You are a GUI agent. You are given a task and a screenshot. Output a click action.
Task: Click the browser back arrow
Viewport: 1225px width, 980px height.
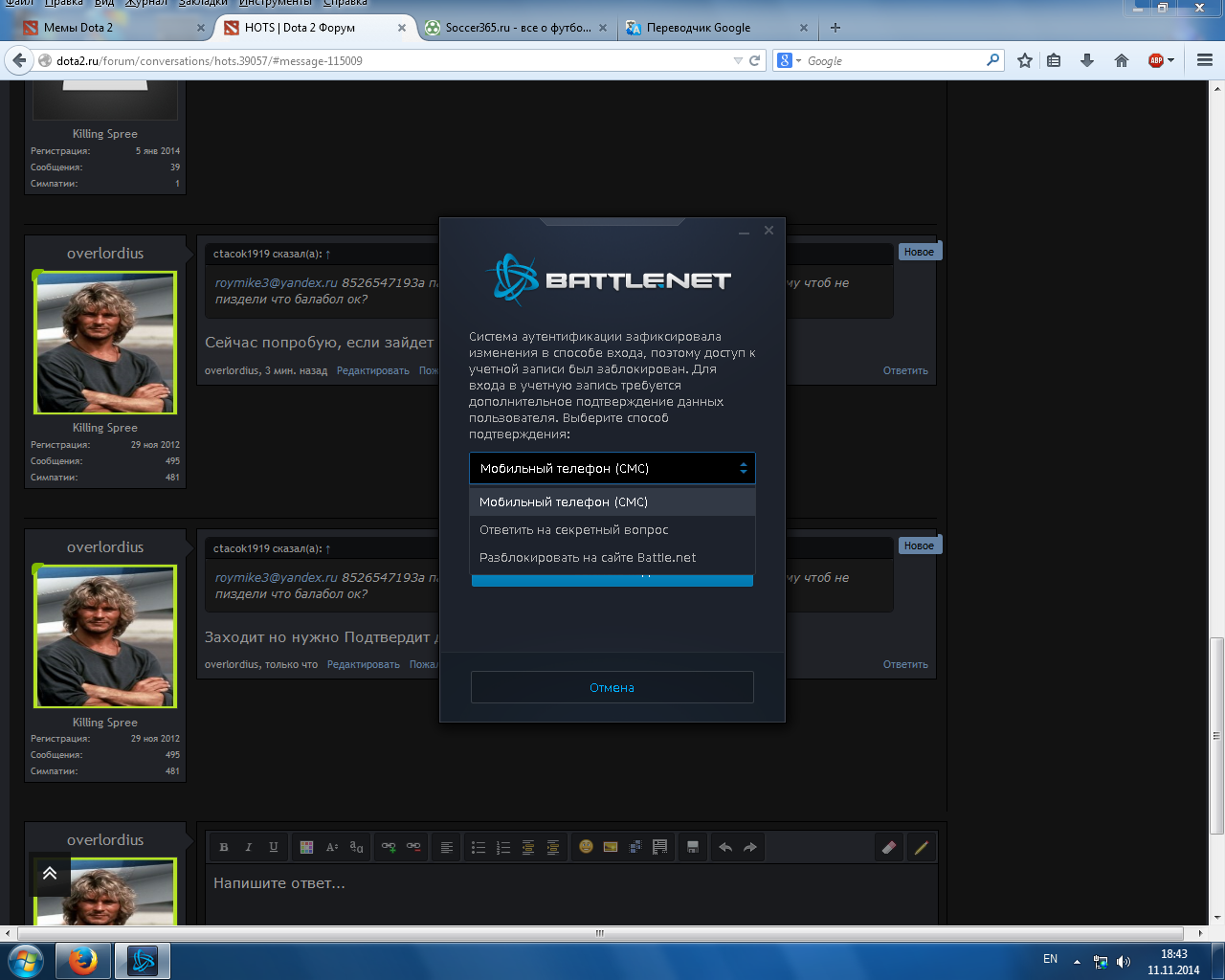point(19,60)
